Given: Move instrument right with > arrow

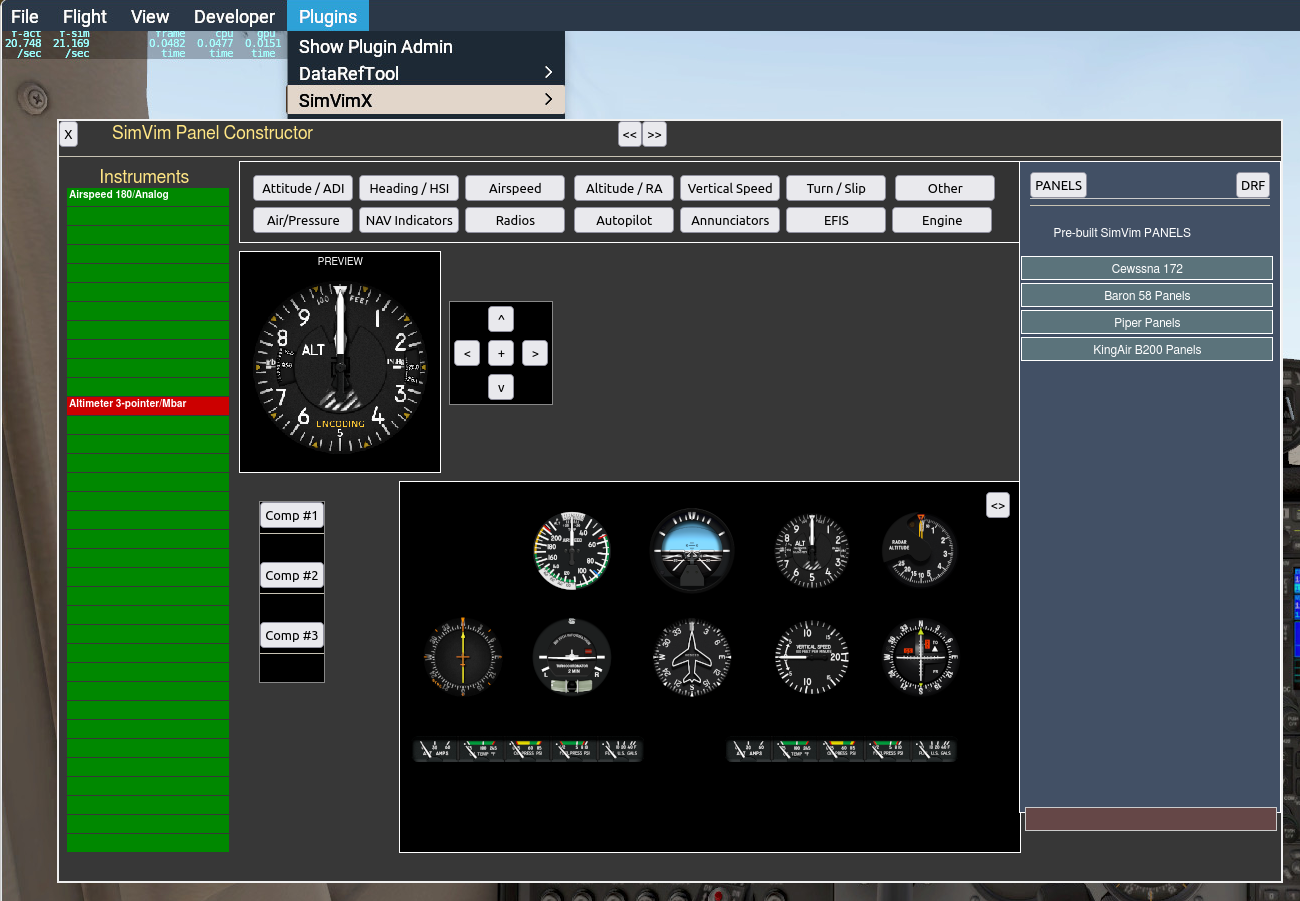Looking at the screenshot, I should pos(535,353).
